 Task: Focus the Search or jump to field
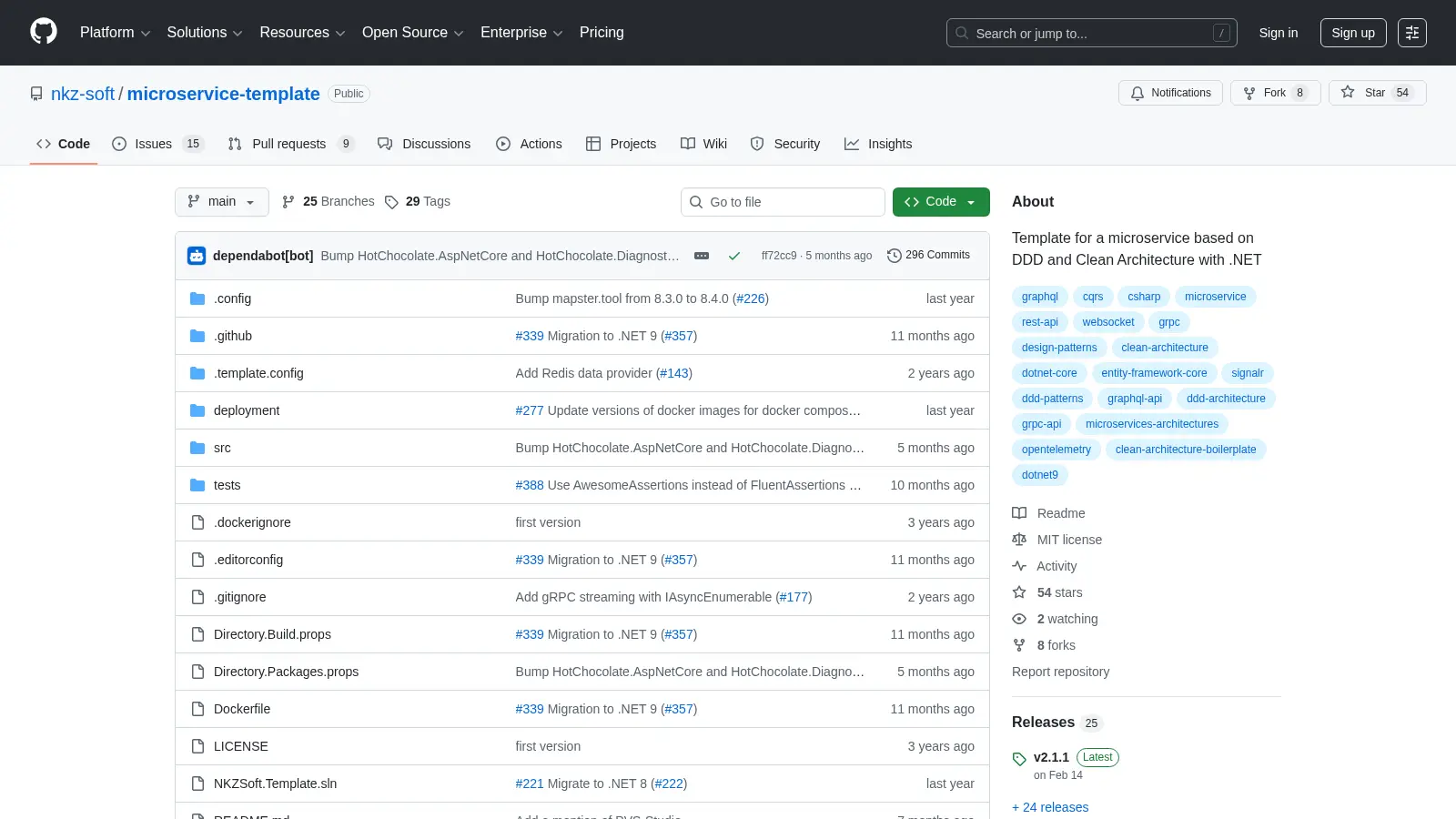point(1092,33)
